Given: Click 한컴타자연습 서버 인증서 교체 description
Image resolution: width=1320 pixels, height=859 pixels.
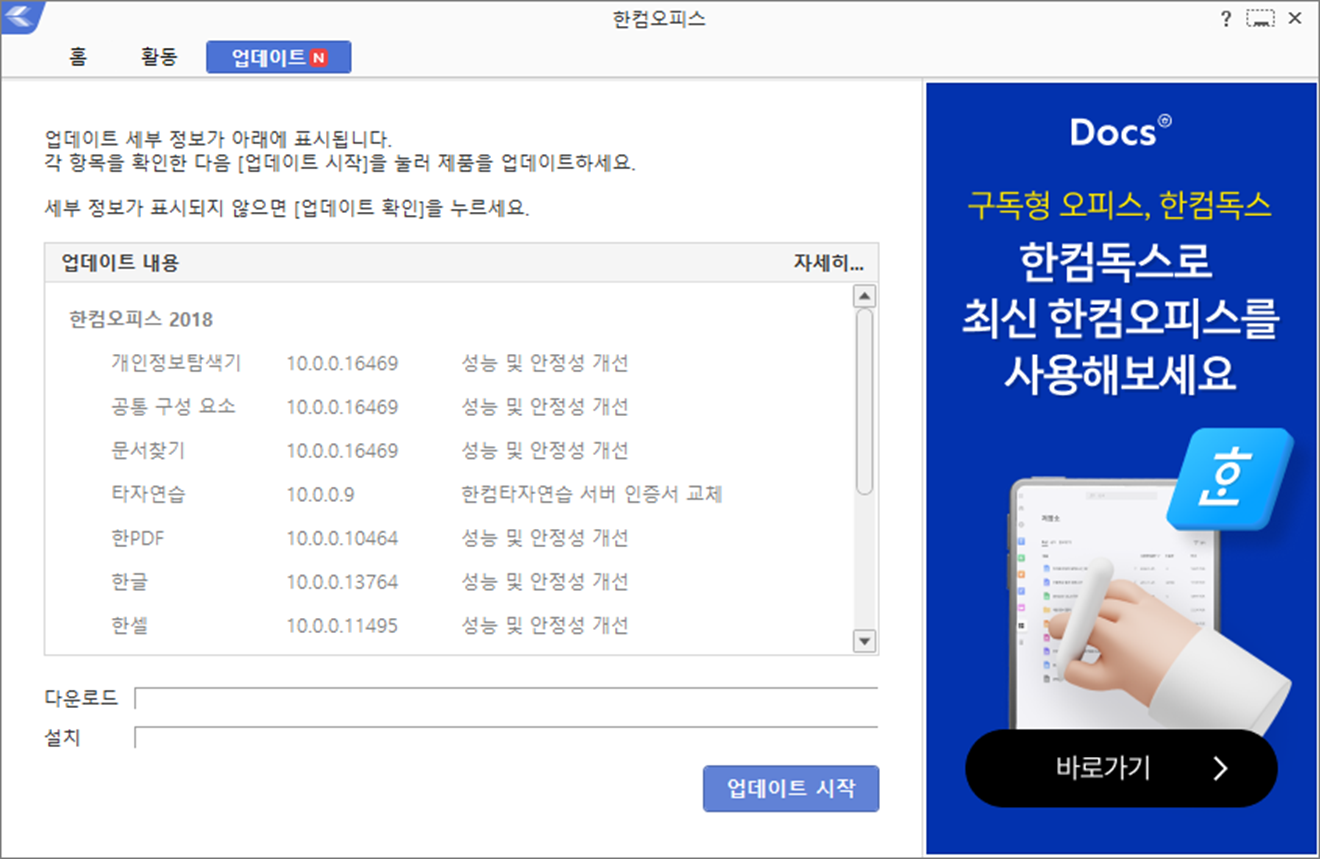Looking at the screenshot, I should pyautogui.click(x=592, y=494).
